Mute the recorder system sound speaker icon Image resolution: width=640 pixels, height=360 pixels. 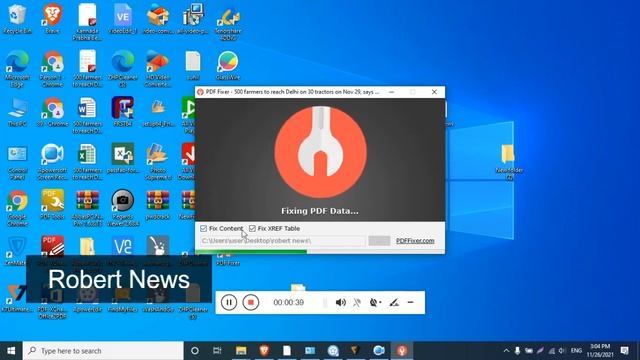pos(340,302)
